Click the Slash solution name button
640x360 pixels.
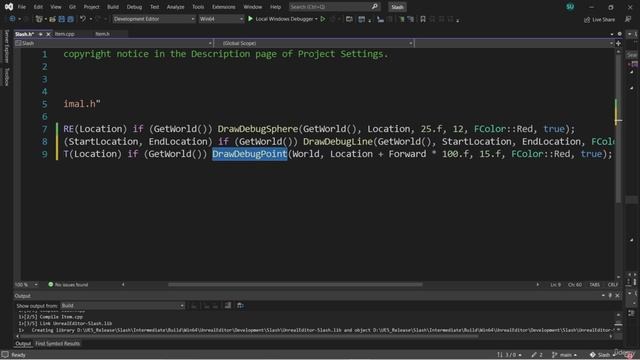(x=397, y=7)
